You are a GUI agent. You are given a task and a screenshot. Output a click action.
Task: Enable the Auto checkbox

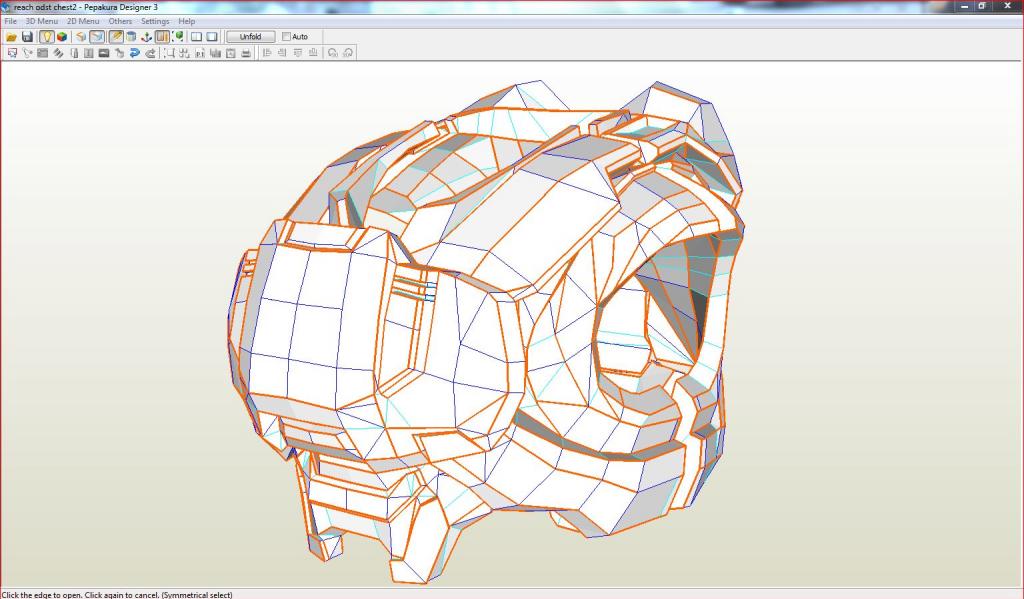[287, 37]
